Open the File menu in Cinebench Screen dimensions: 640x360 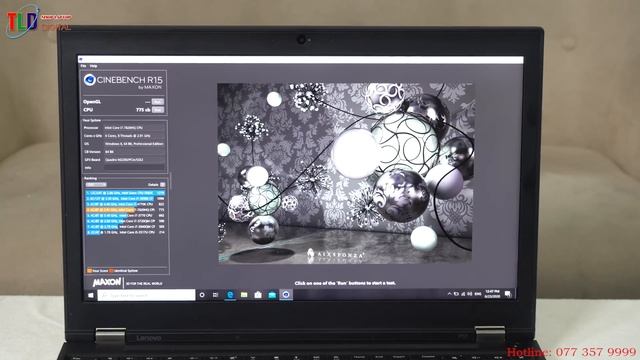tap(83, 66)
